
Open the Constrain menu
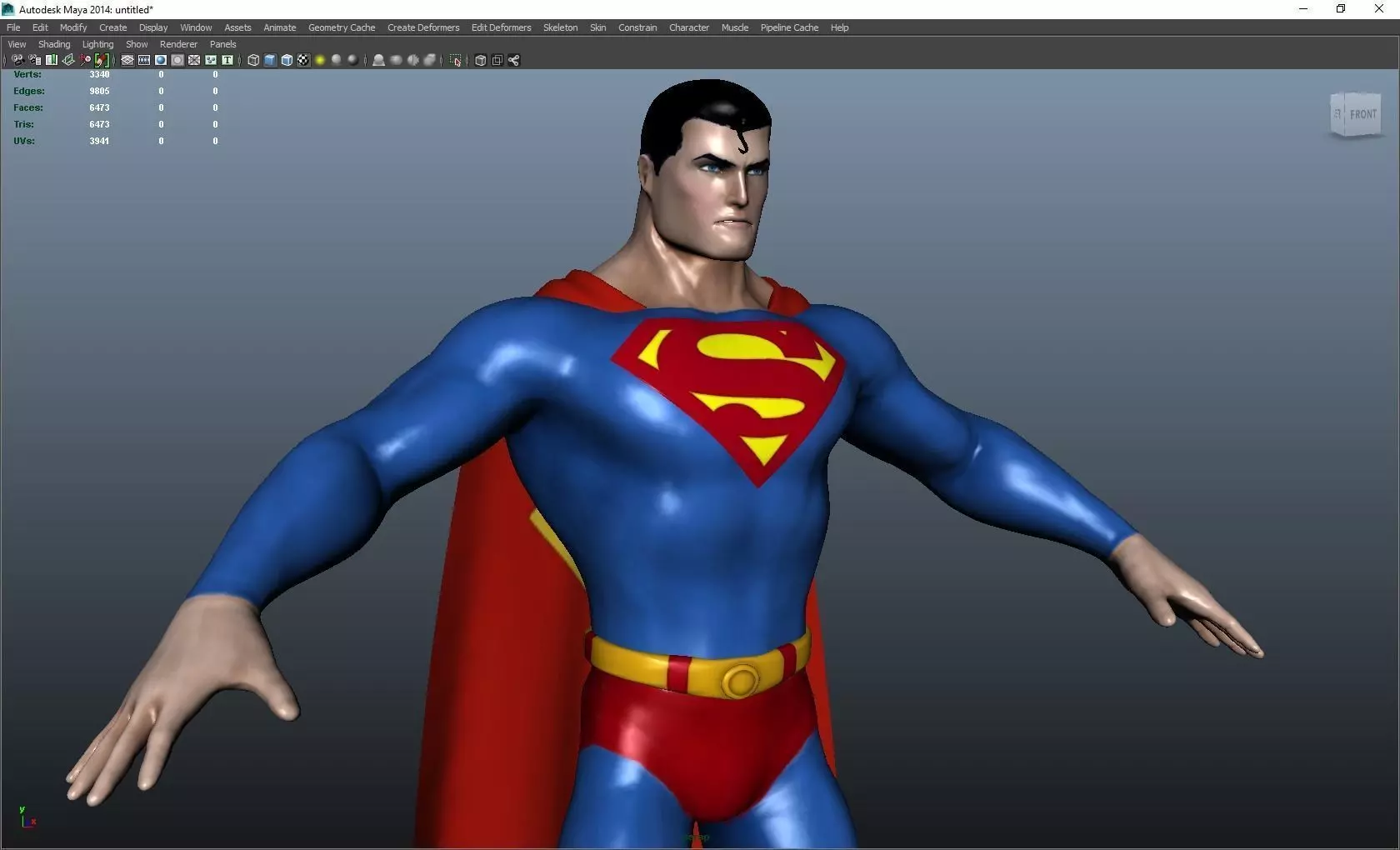(x=637, y=27)
